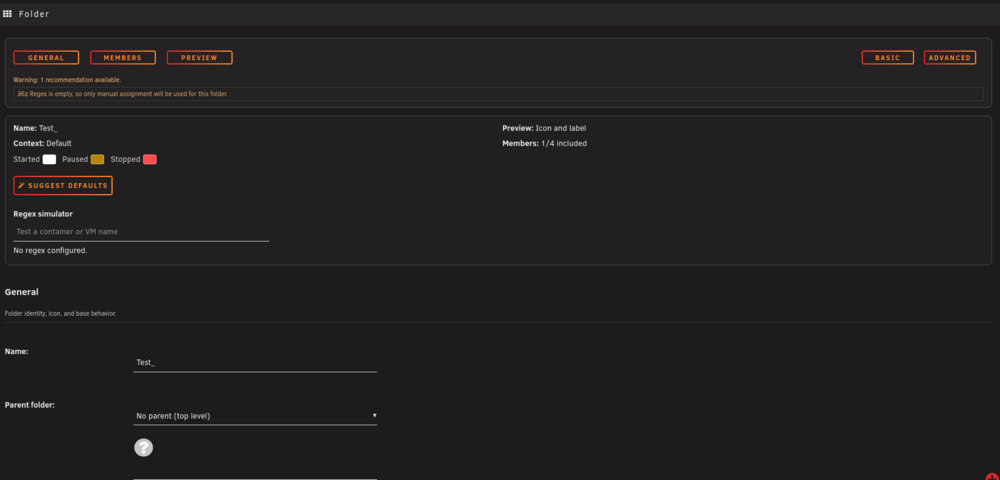Screen dimensions: 1000x480
Task: Click the Preview Icon and label summary
Action: [544, 128]
